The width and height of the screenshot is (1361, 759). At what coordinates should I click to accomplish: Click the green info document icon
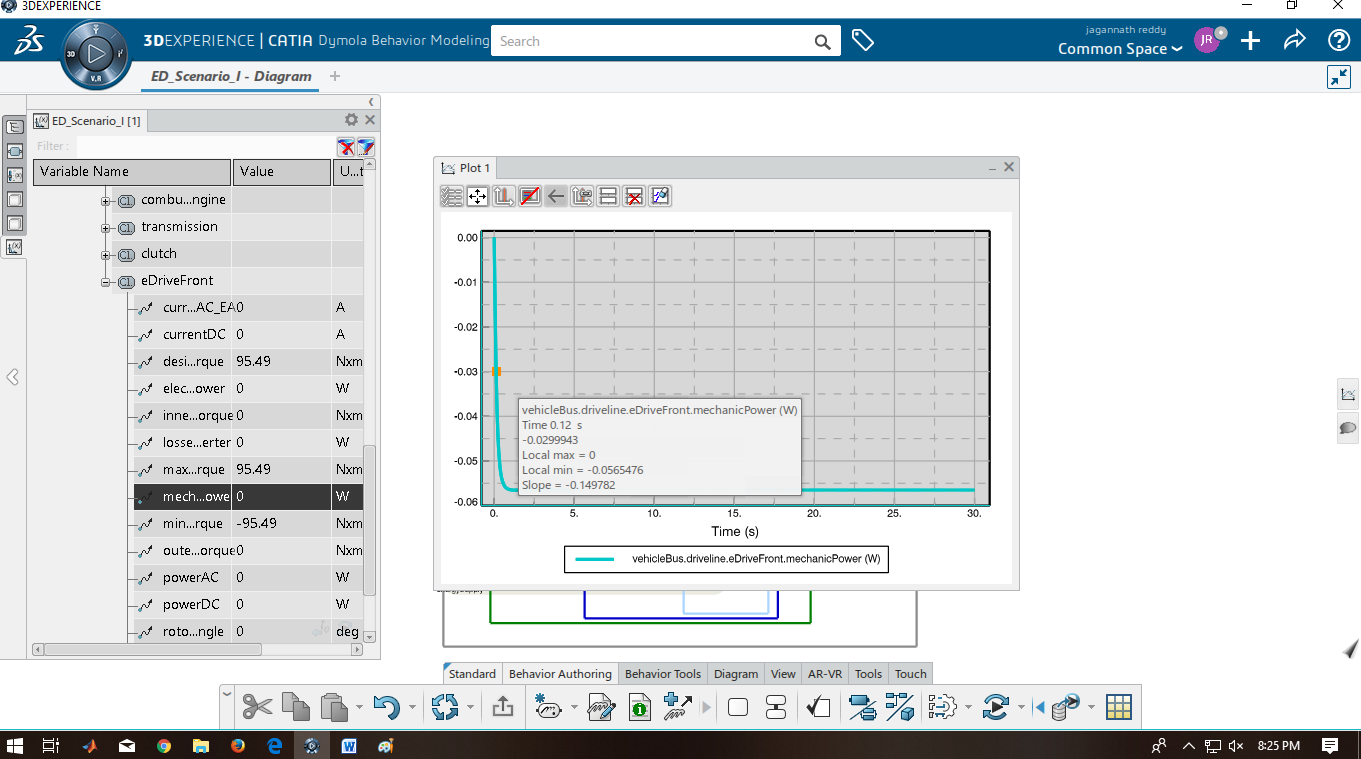(640, 708)
